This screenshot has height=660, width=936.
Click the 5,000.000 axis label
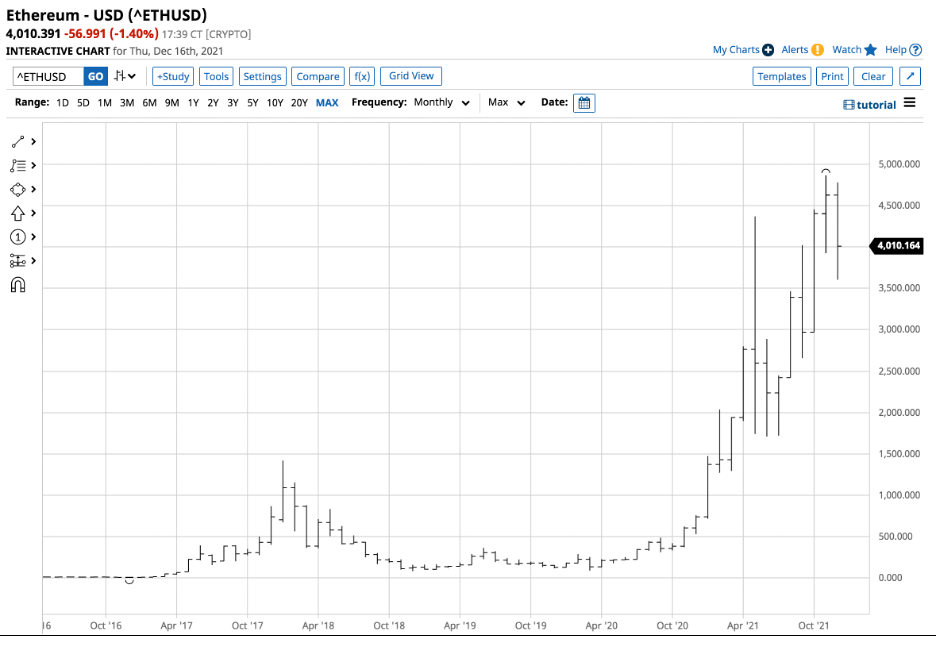[x=899, y=164]
